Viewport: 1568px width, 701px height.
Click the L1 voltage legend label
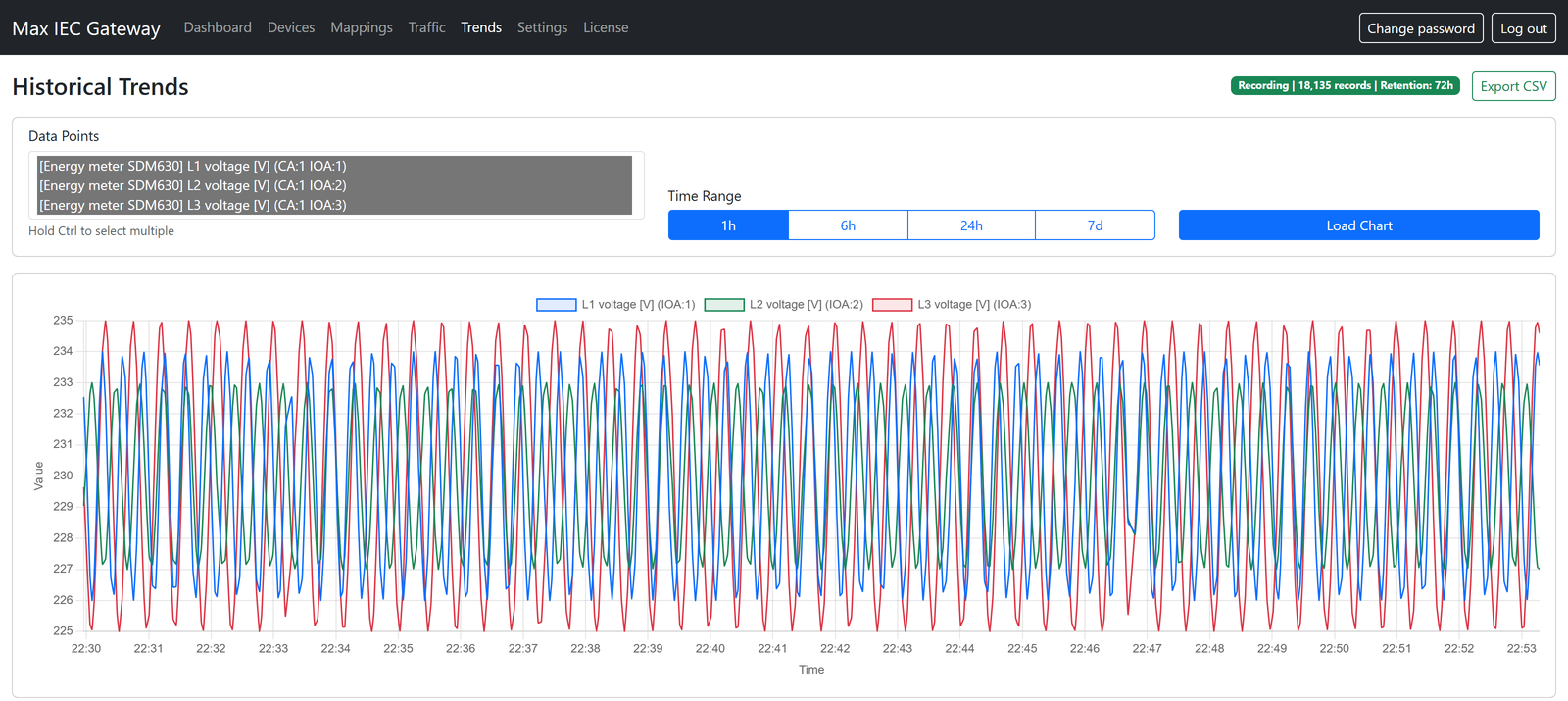point(638,305)
